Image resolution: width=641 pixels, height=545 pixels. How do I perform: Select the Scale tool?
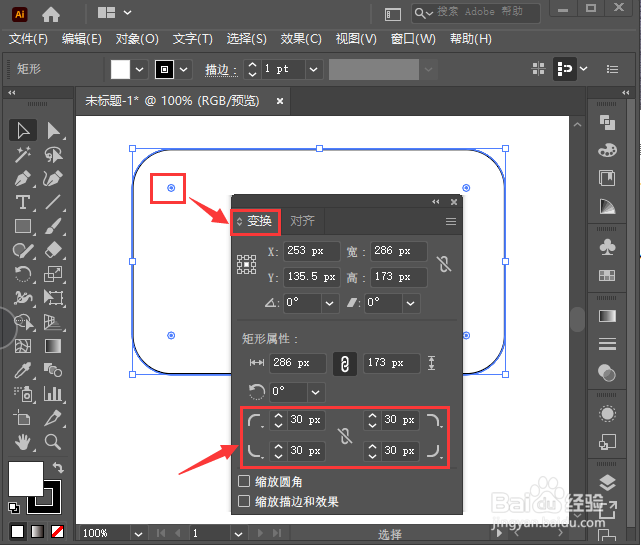(54, 274)
